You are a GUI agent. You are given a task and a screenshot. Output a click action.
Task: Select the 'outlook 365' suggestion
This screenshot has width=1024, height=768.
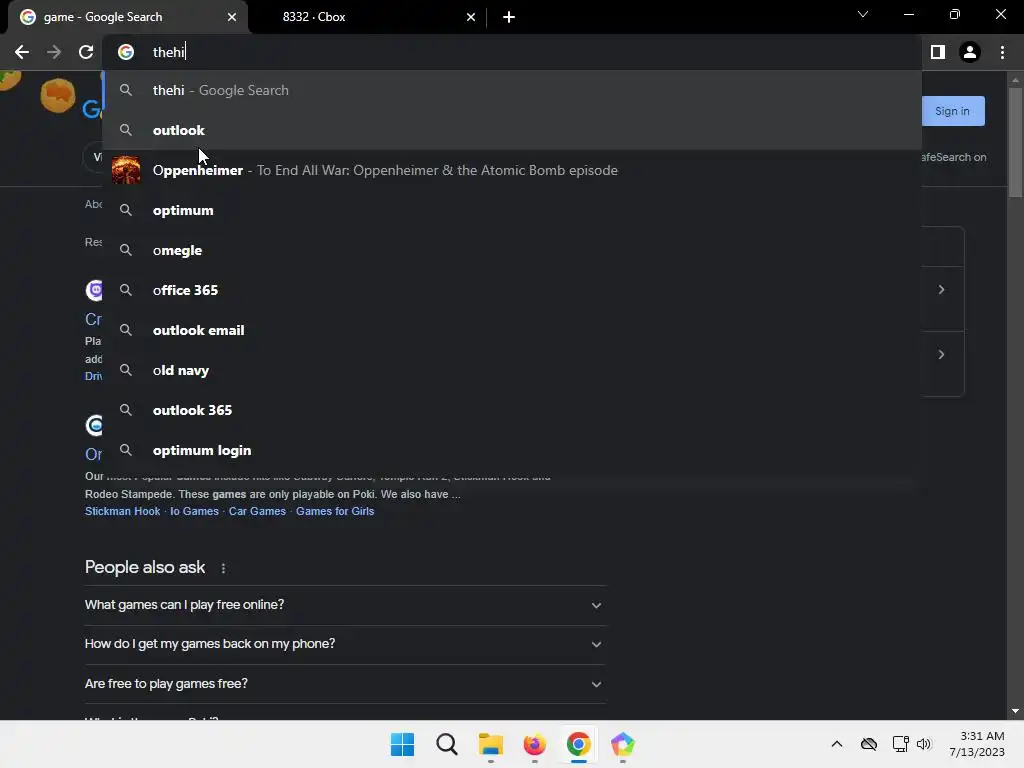pos(512,410)
